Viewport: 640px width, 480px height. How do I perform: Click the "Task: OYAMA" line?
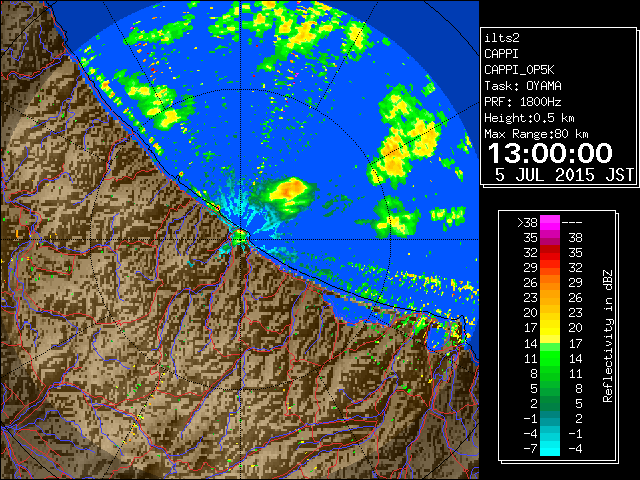click(x=523, y=86)
